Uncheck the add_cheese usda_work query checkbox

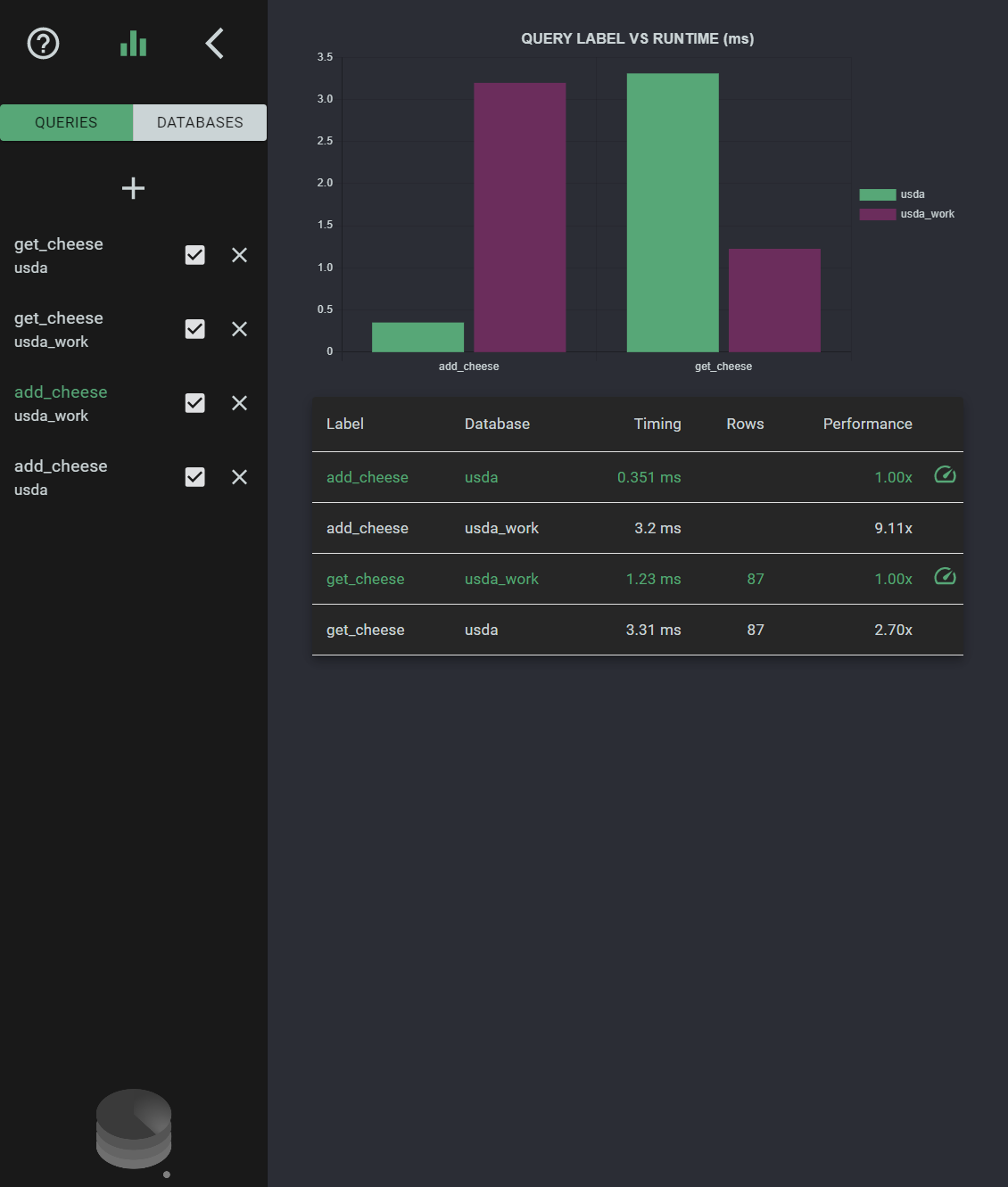pyautogui.click(x=194, y=403)
